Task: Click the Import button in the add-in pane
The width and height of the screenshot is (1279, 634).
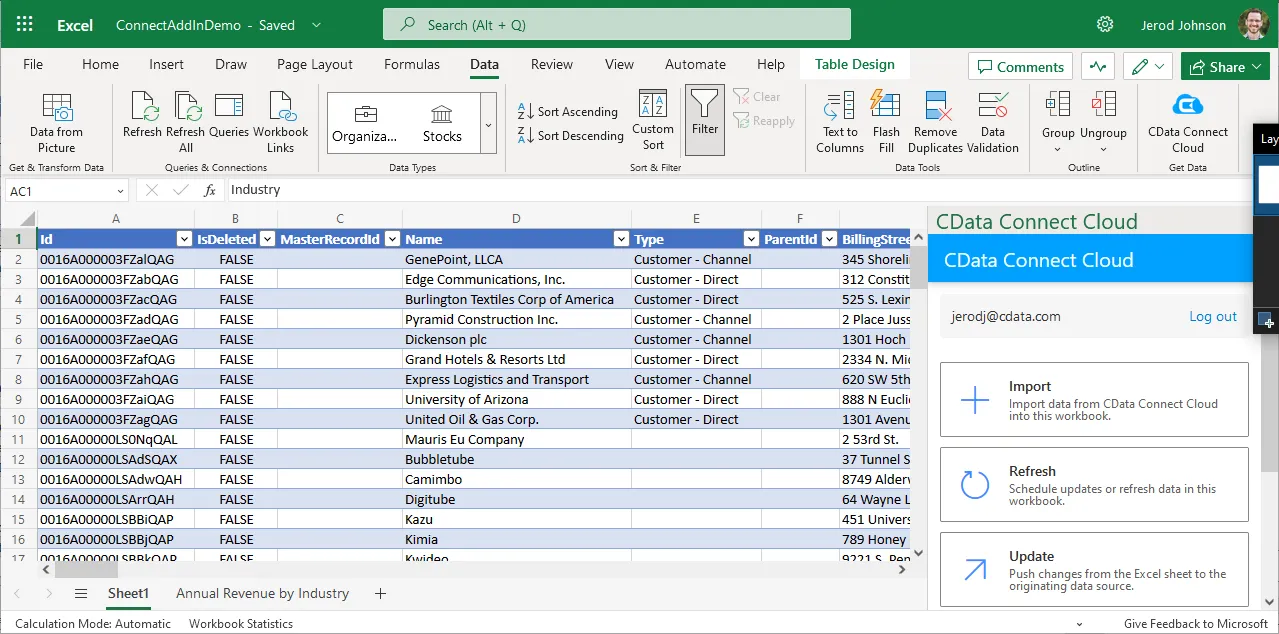Action: tap(1093, 399)
